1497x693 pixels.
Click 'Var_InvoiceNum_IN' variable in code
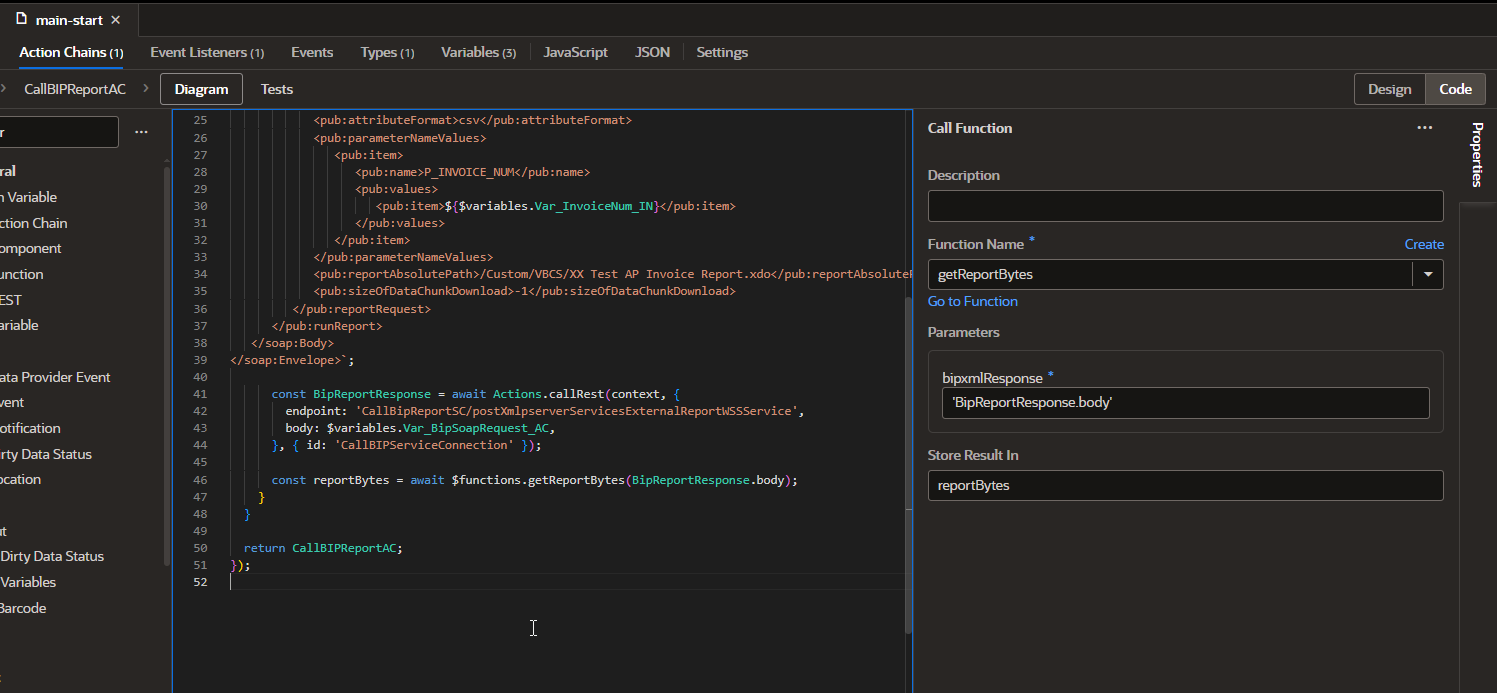coord(596,206)
